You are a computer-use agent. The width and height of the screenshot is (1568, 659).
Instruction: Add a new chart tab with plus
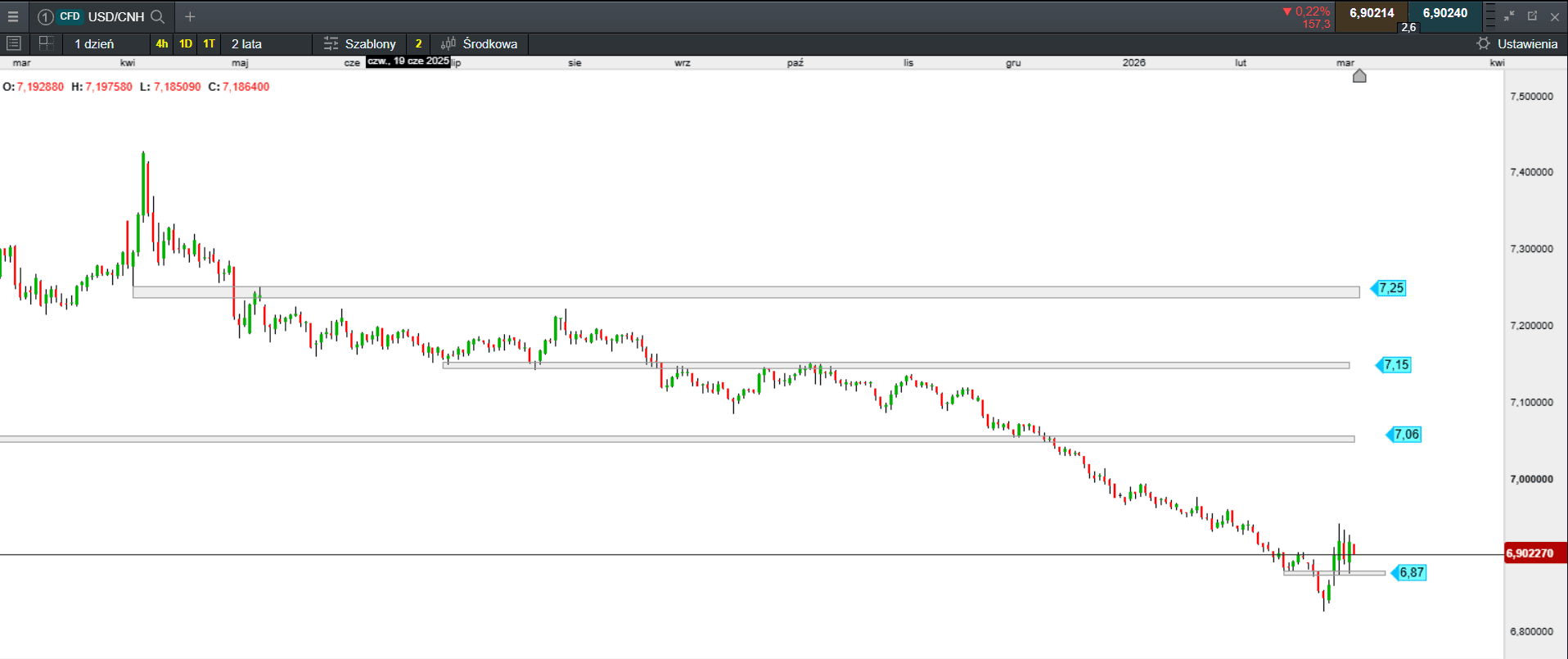click(x=190, y=16)
